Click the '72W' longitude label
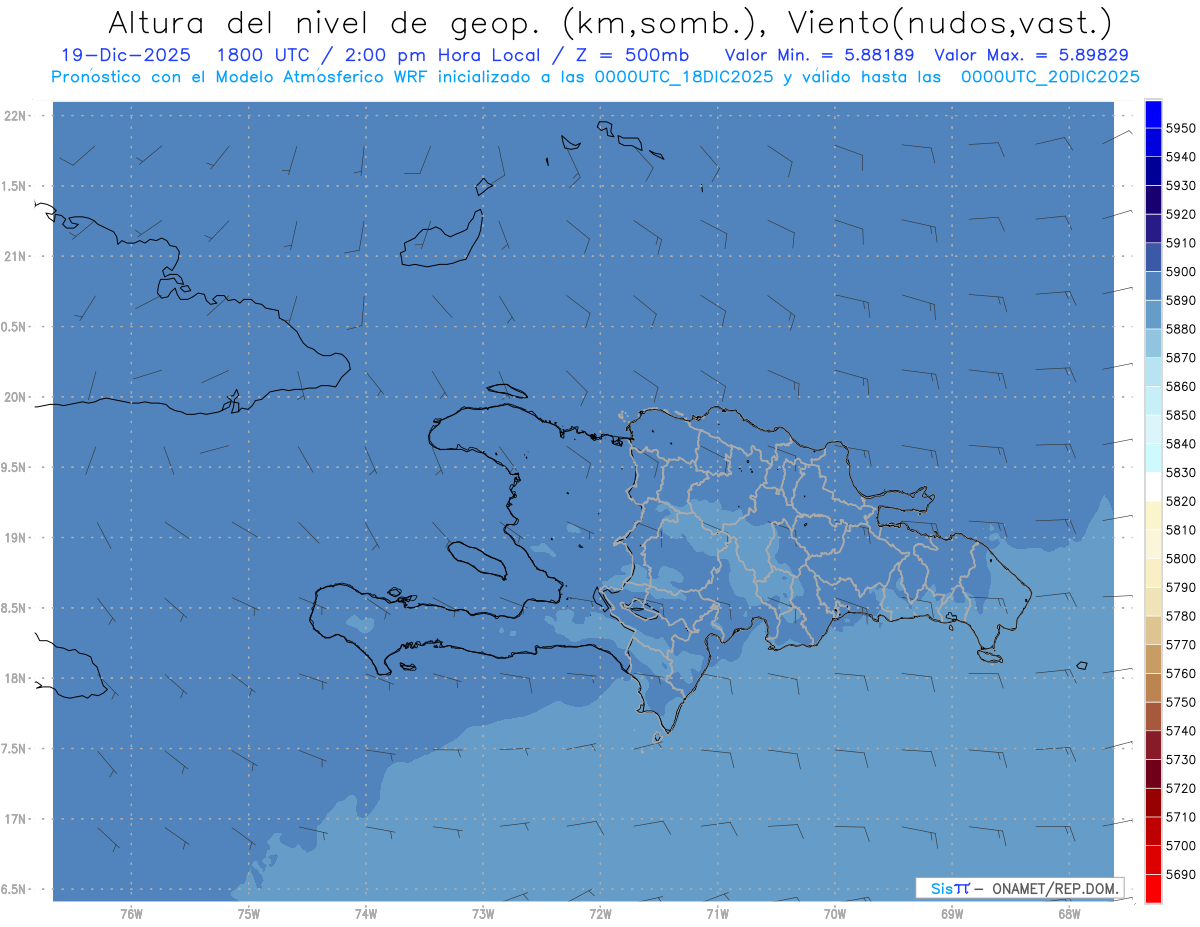 point(600,914)
